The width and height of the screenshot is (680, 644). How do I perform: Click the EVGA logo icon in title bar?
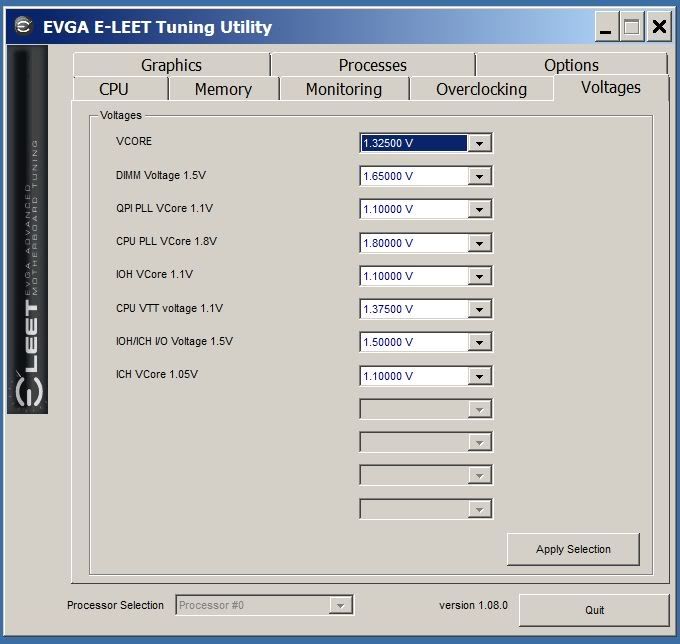point(23,26)
